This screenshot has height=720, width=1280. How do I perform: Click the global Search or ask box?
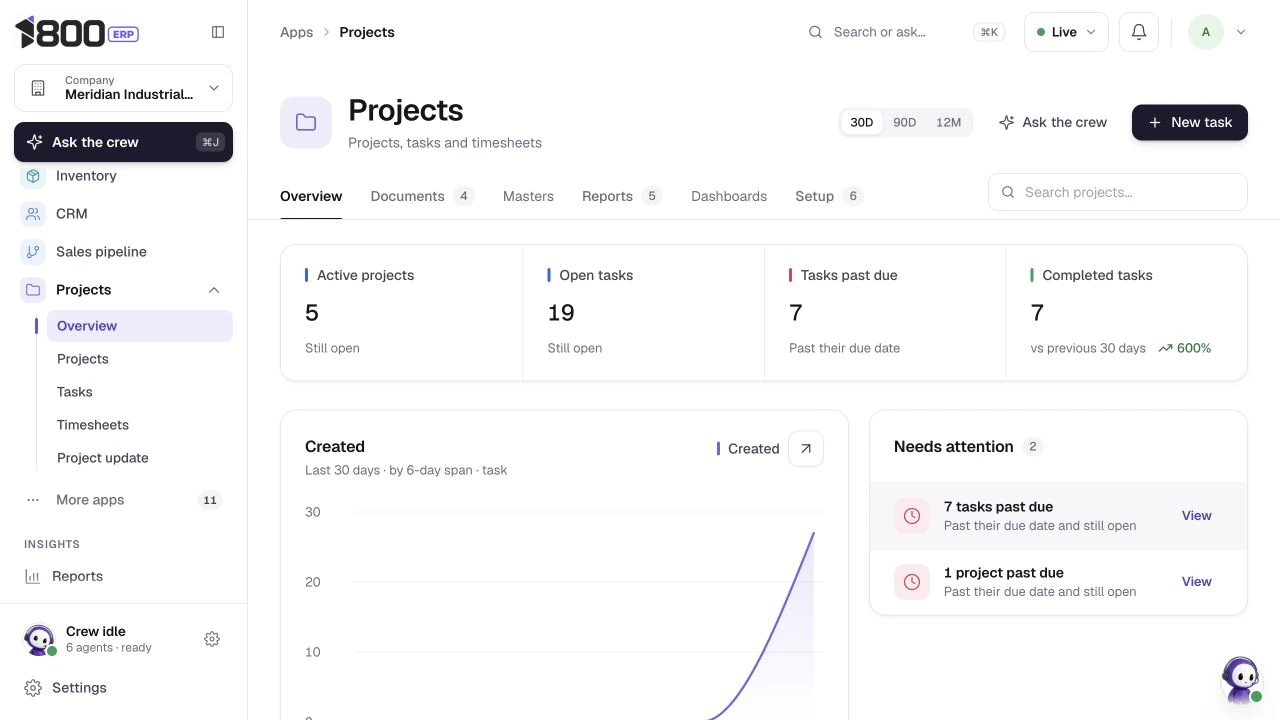(905, 32)
